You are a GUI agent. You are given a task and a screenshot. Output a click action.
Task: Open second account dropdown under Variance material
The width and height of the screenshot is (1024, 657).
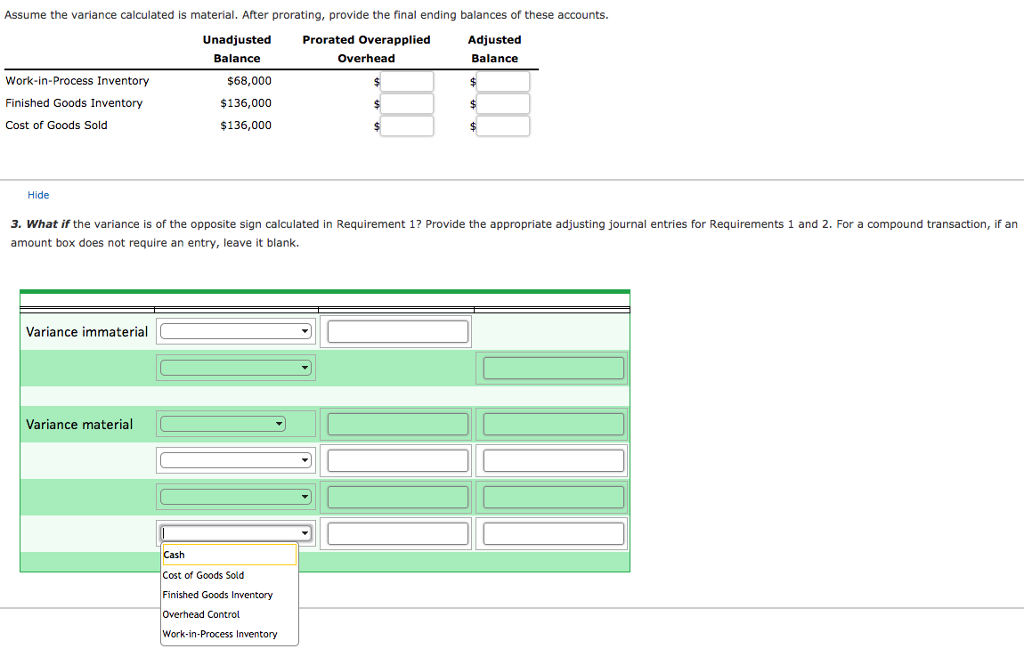point(236,460)
